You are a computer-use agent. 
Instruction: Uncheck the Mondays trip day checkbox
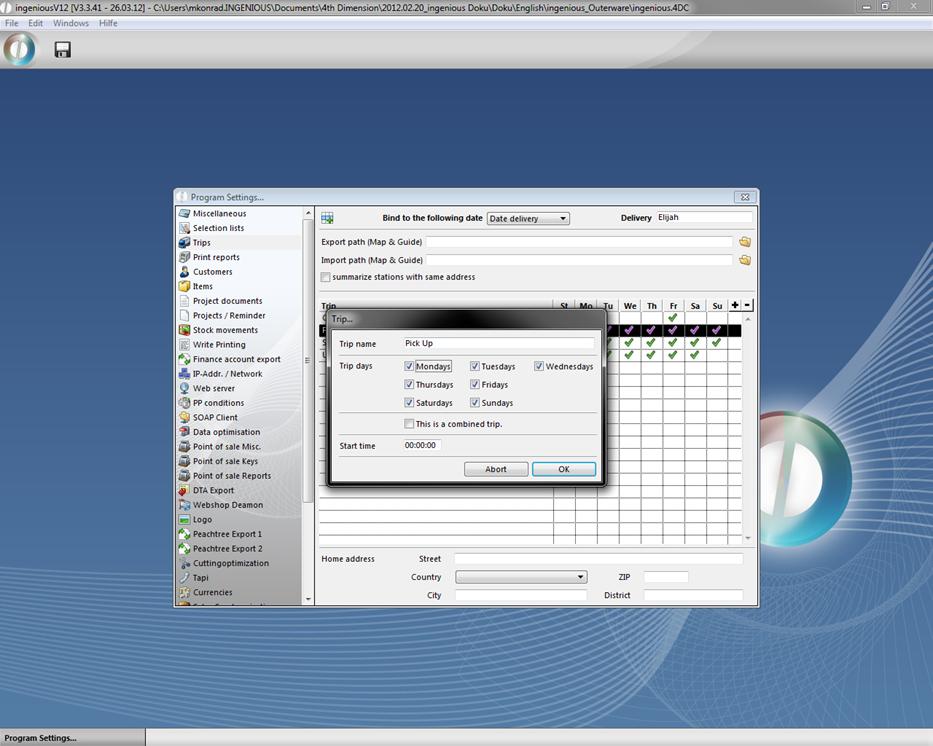click(x=410, y=366)
